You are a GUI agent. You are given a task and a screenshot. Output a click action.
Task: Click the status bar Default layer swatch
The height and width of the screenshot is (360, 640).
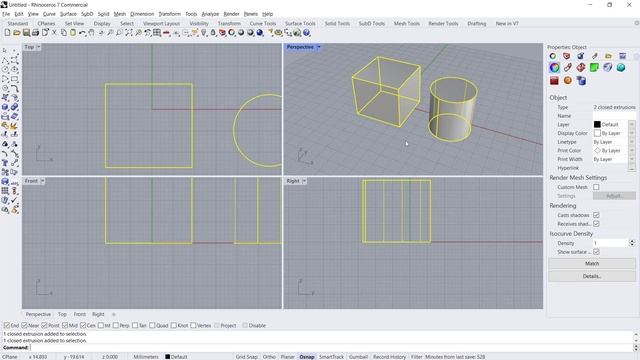click(167, 357)
